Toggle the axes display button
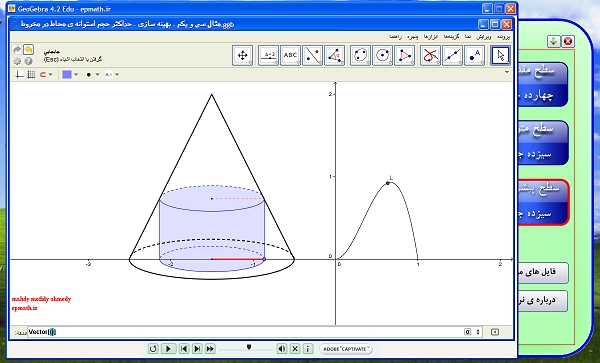The width and height of the screenshot is (600, 363). (x=19, y=75)
